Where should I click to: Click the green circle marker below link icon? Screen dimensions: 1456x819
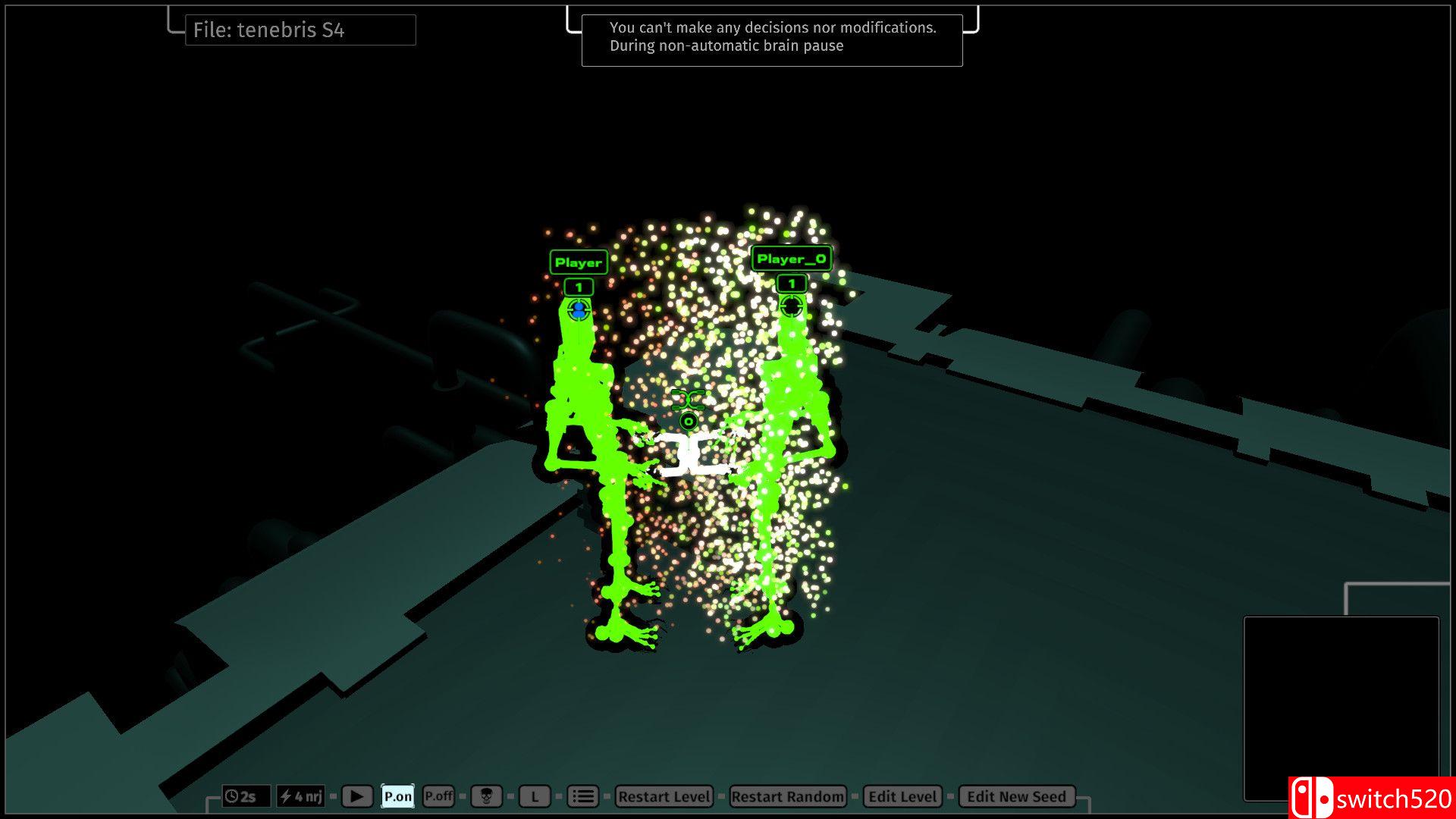pyautogui.click(x=689, y=422)
